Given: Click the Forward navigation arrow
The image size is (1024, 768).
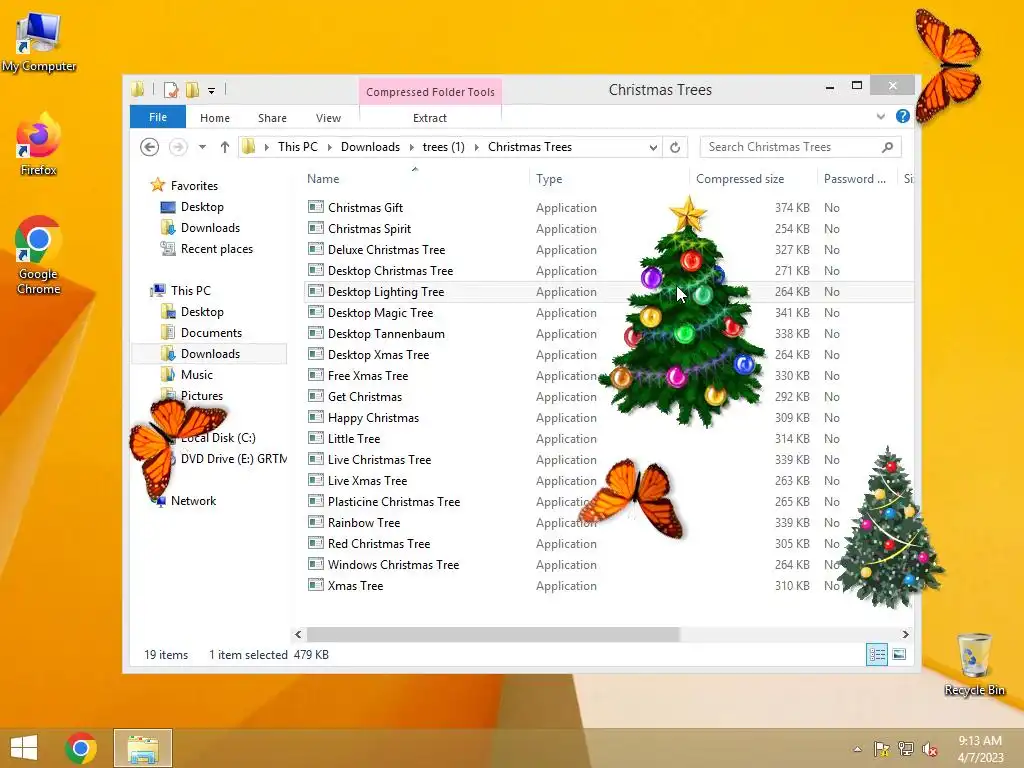Looking at the screenshot, I should (178, 147).
